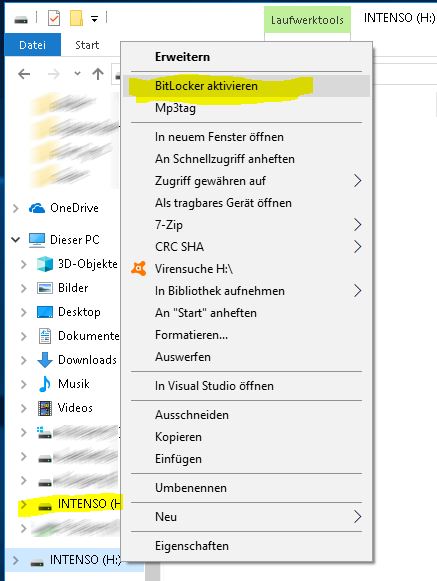Viewport: 437px width, 581px height.
Task: Open In Bibliothek aufnehmen submenu
Action: click(246, 291)
